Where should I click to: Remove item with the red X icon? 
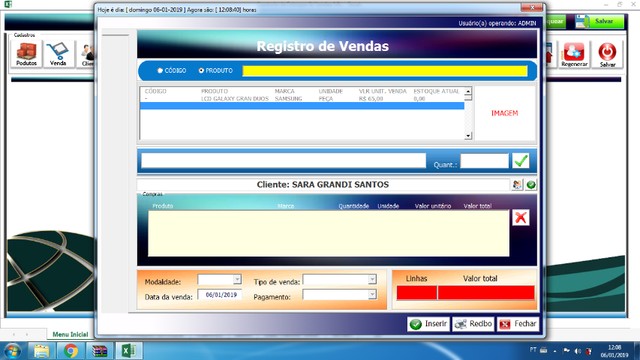pos(520,218)
